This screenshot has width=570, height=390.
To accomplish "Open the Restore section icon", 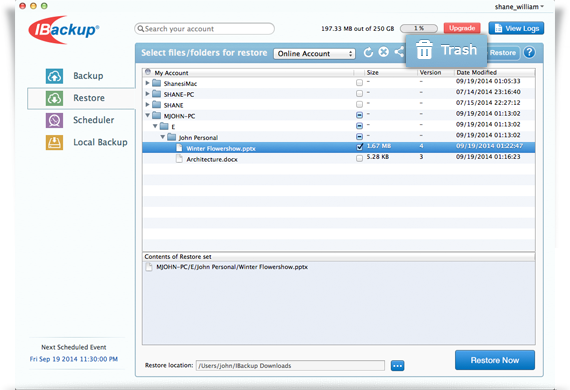I will tap(54, 98).
